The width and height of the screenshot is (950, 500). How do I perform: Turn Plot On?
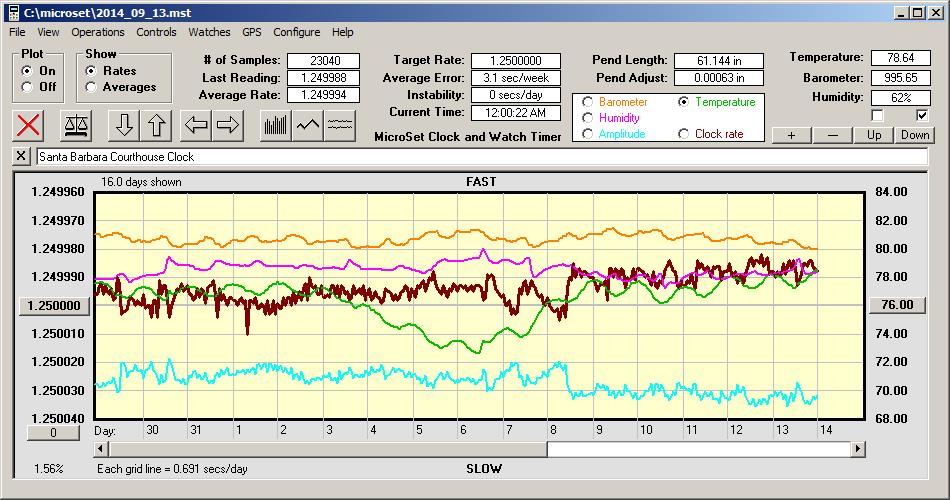(x=27, y=71)
